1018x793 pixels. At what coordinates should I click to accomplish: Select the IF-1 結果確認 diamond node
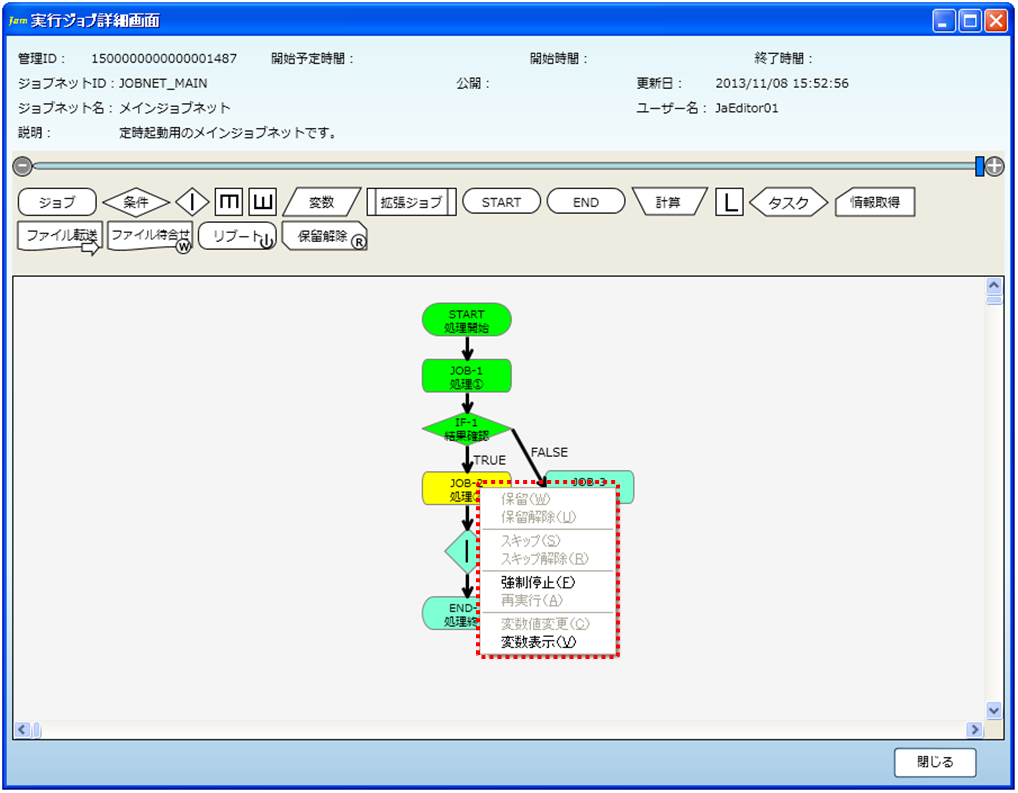tap(467, 429)
